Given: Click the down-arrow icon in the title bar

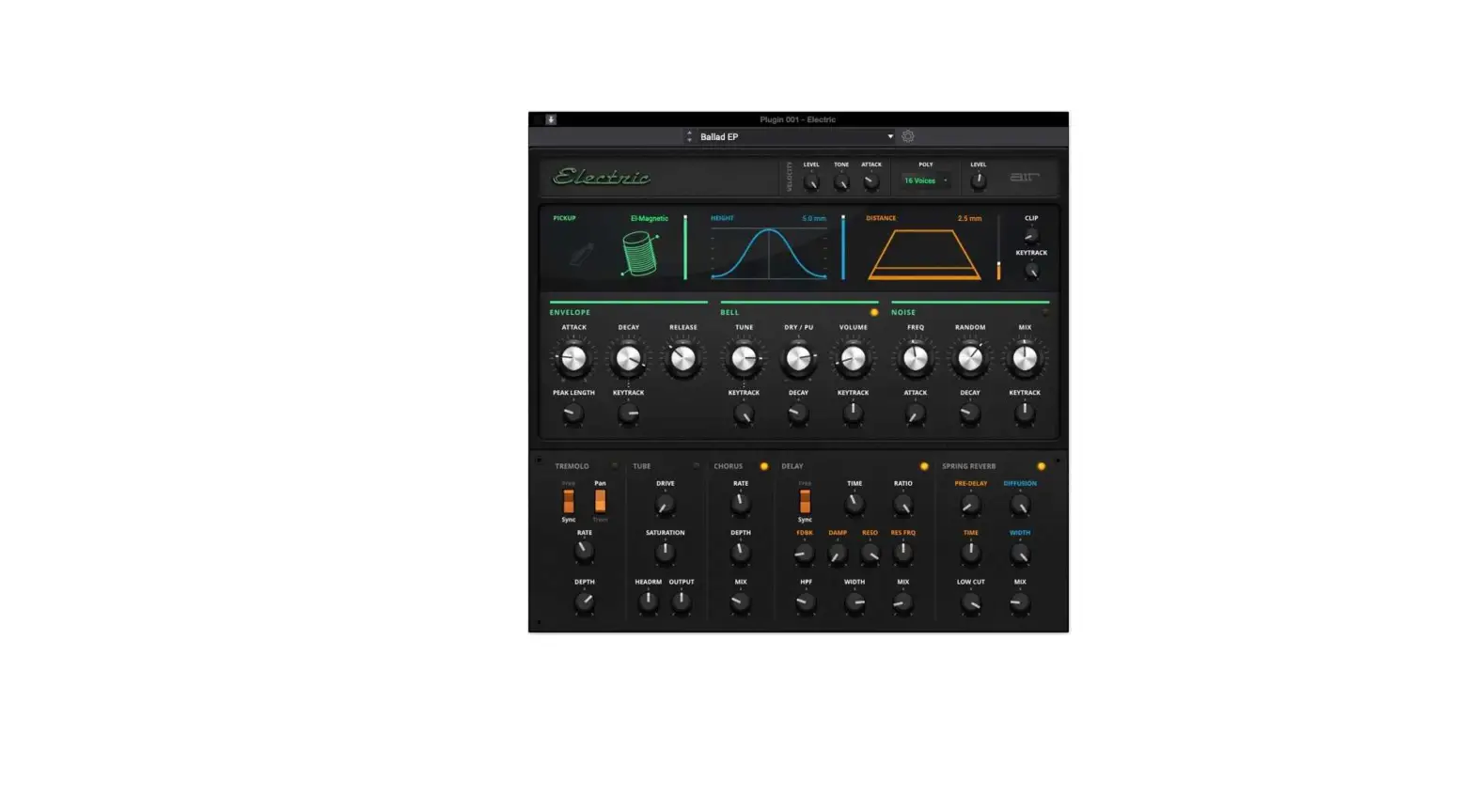Looking at the screenshot, I should [551, 119].
